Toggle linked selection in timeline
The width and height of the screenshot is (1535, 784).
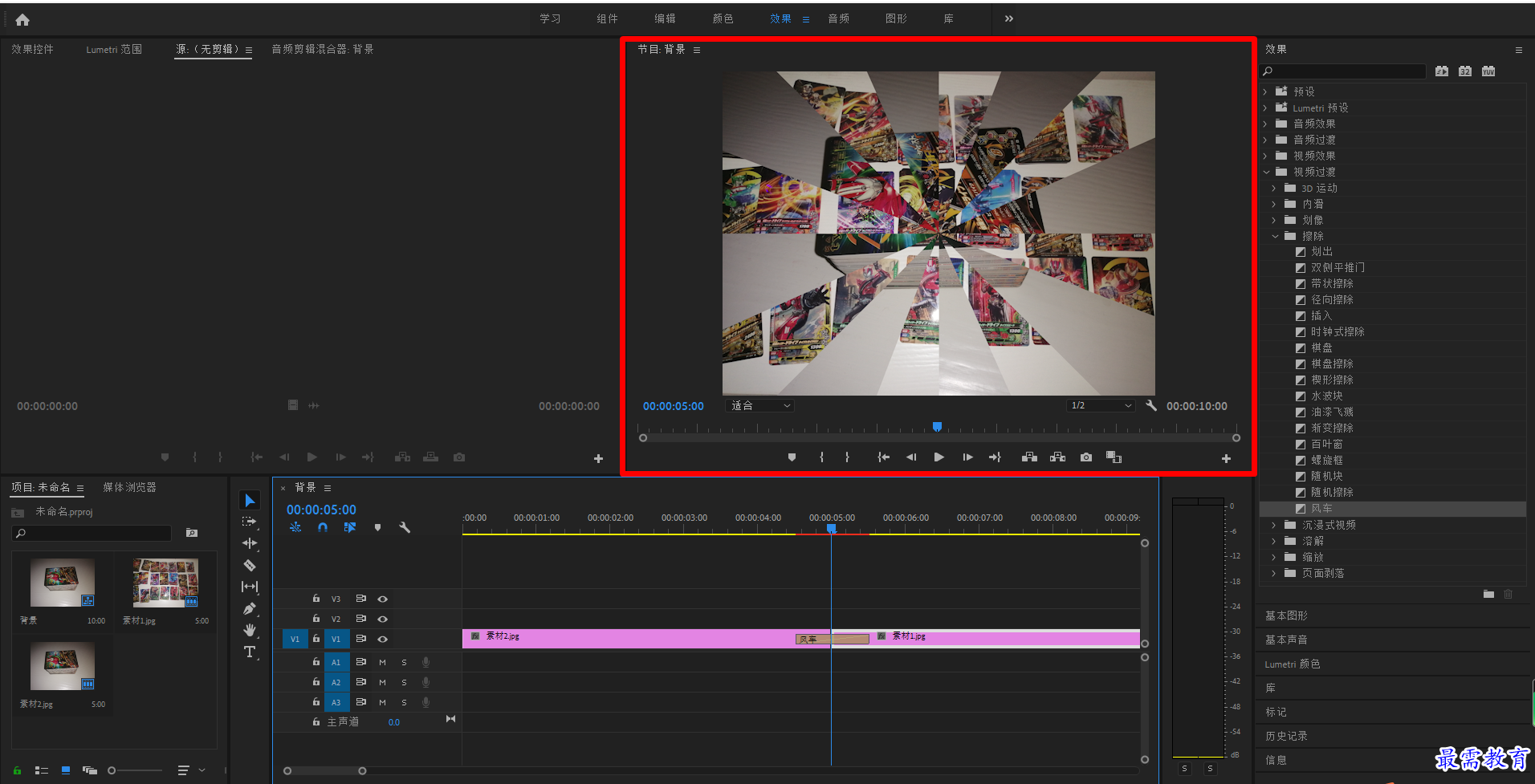coord(350,527)
